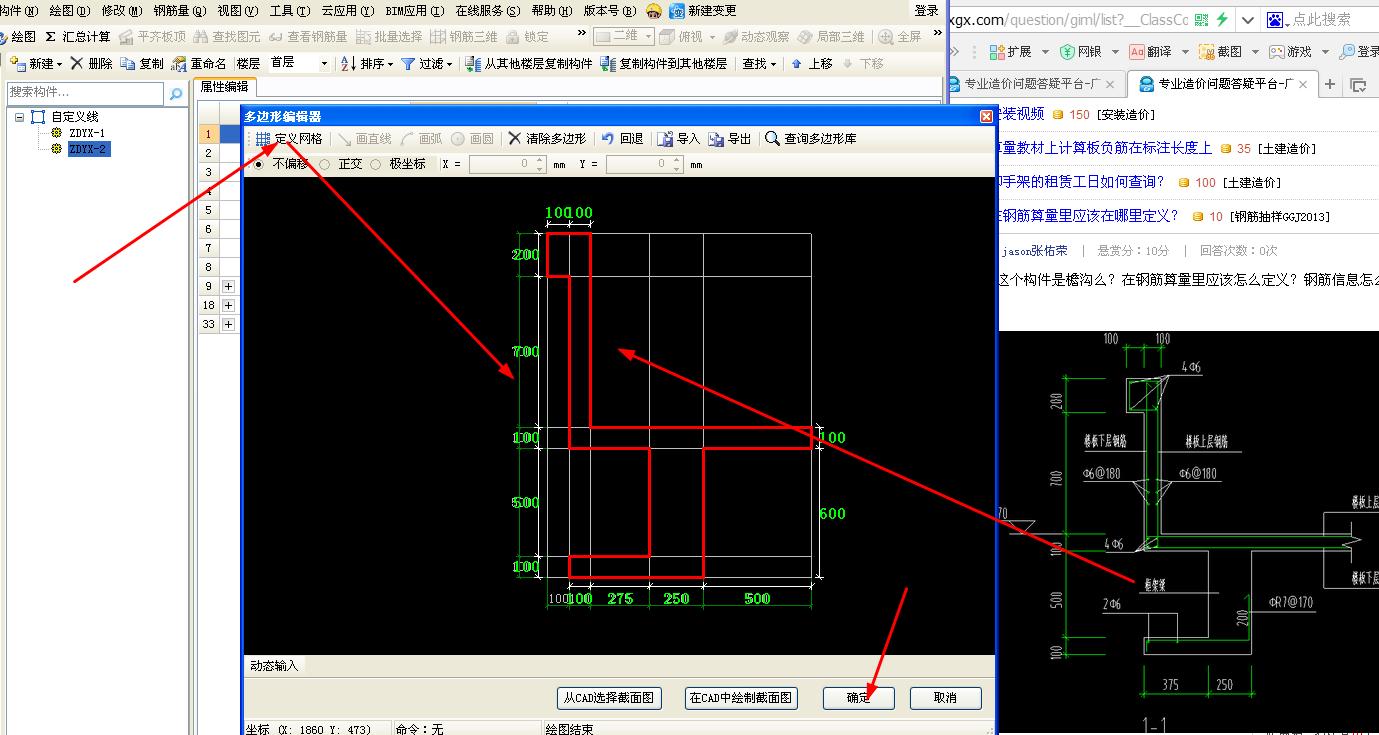This screenshot has height=735, width=1379.
Task: Click the 在CAD中绘制截面图 button
Action: (x=741, y=698)
